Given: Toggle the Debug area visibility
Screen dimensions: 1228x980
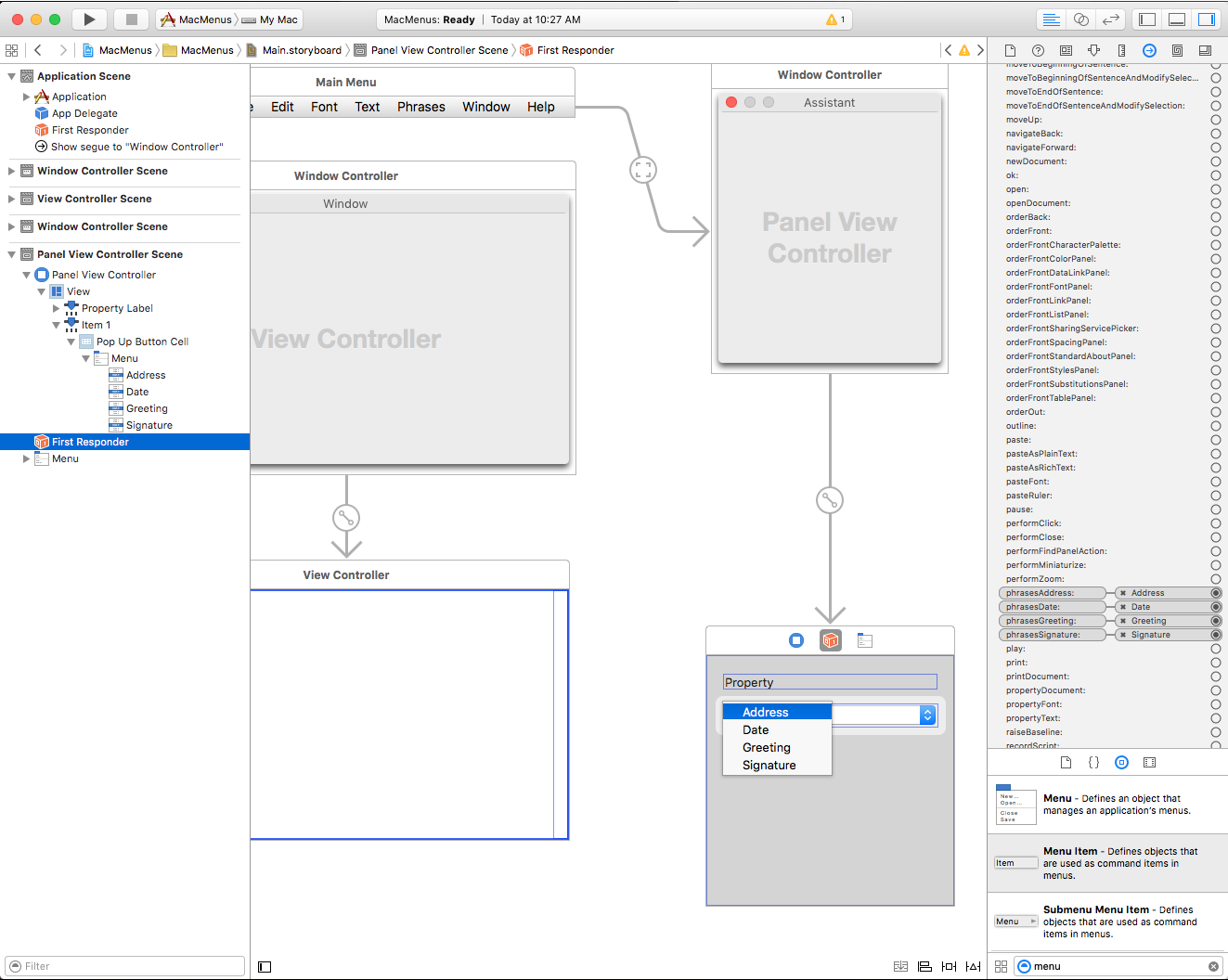Looking at the screenshot, I should click(x=1177, y=19).
